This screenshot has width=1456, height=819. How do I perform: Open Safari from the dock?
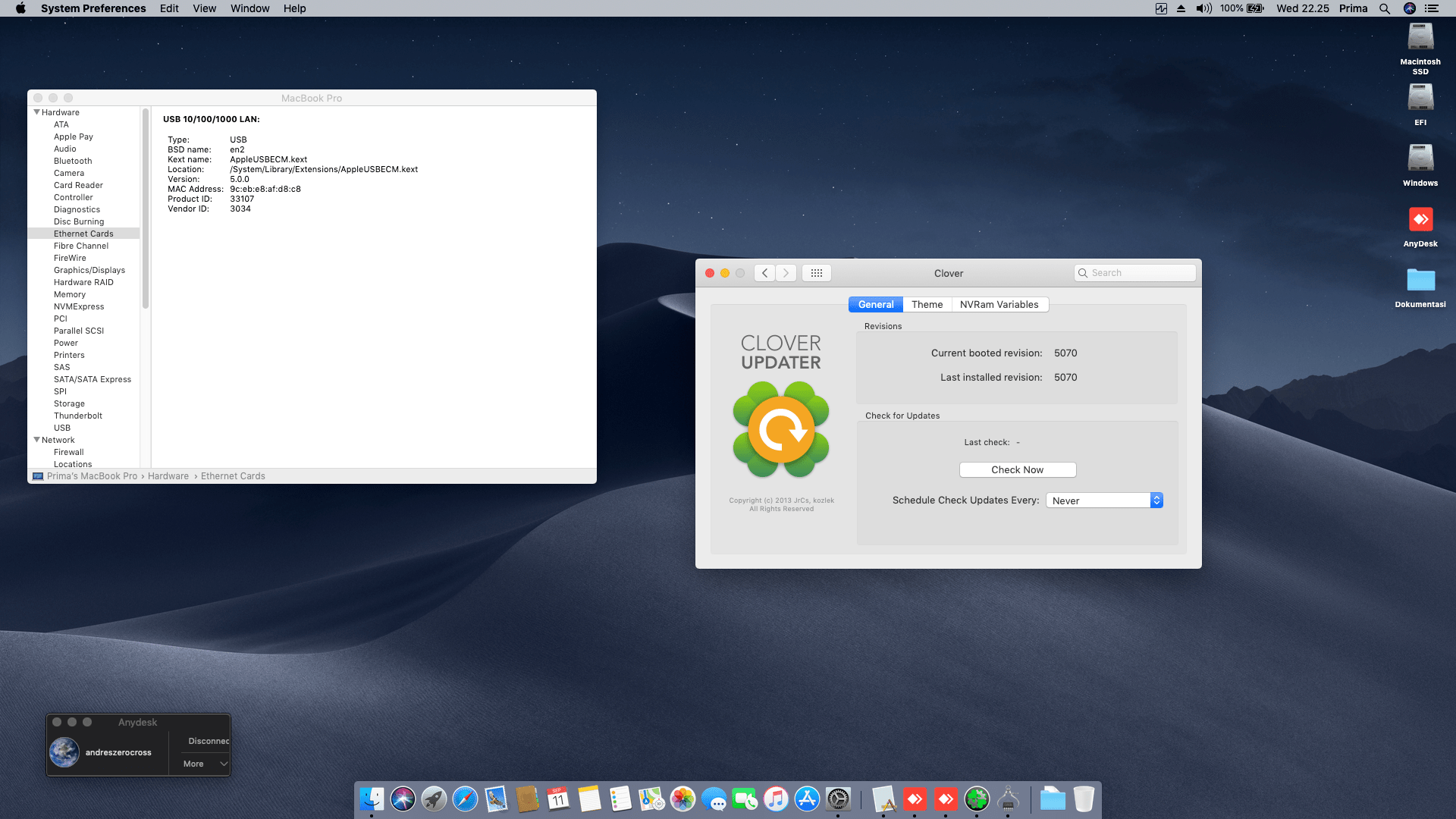click(465, 799)
